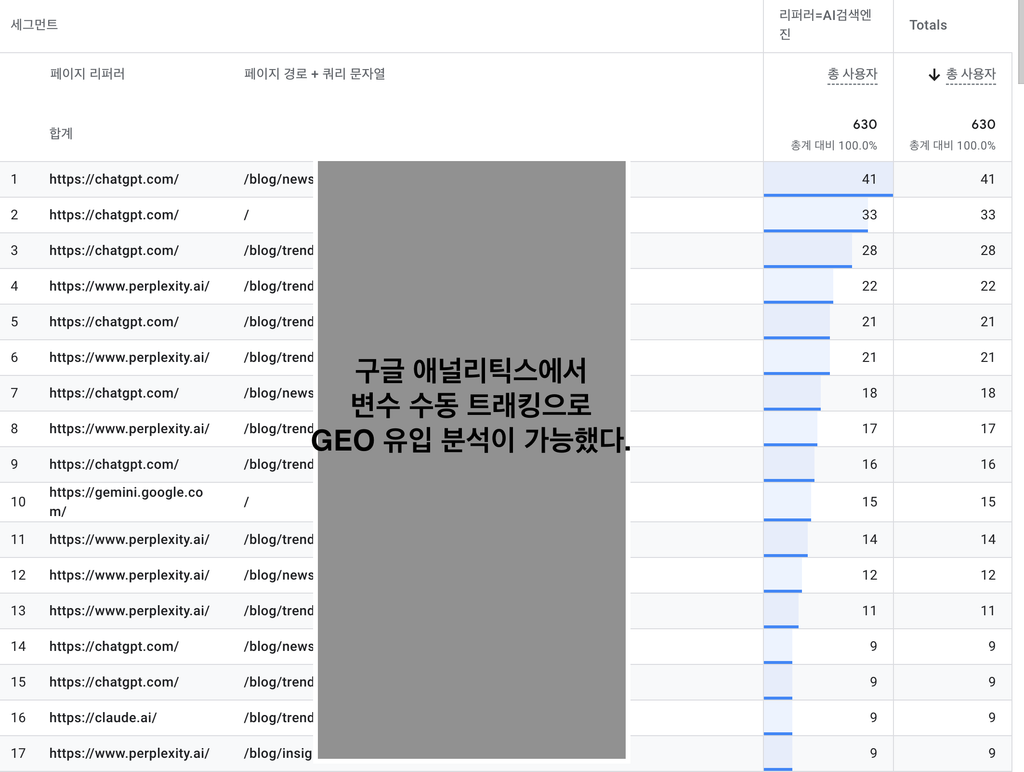Click row 2 referrer https://chatgpt.com/

(114, 215)
